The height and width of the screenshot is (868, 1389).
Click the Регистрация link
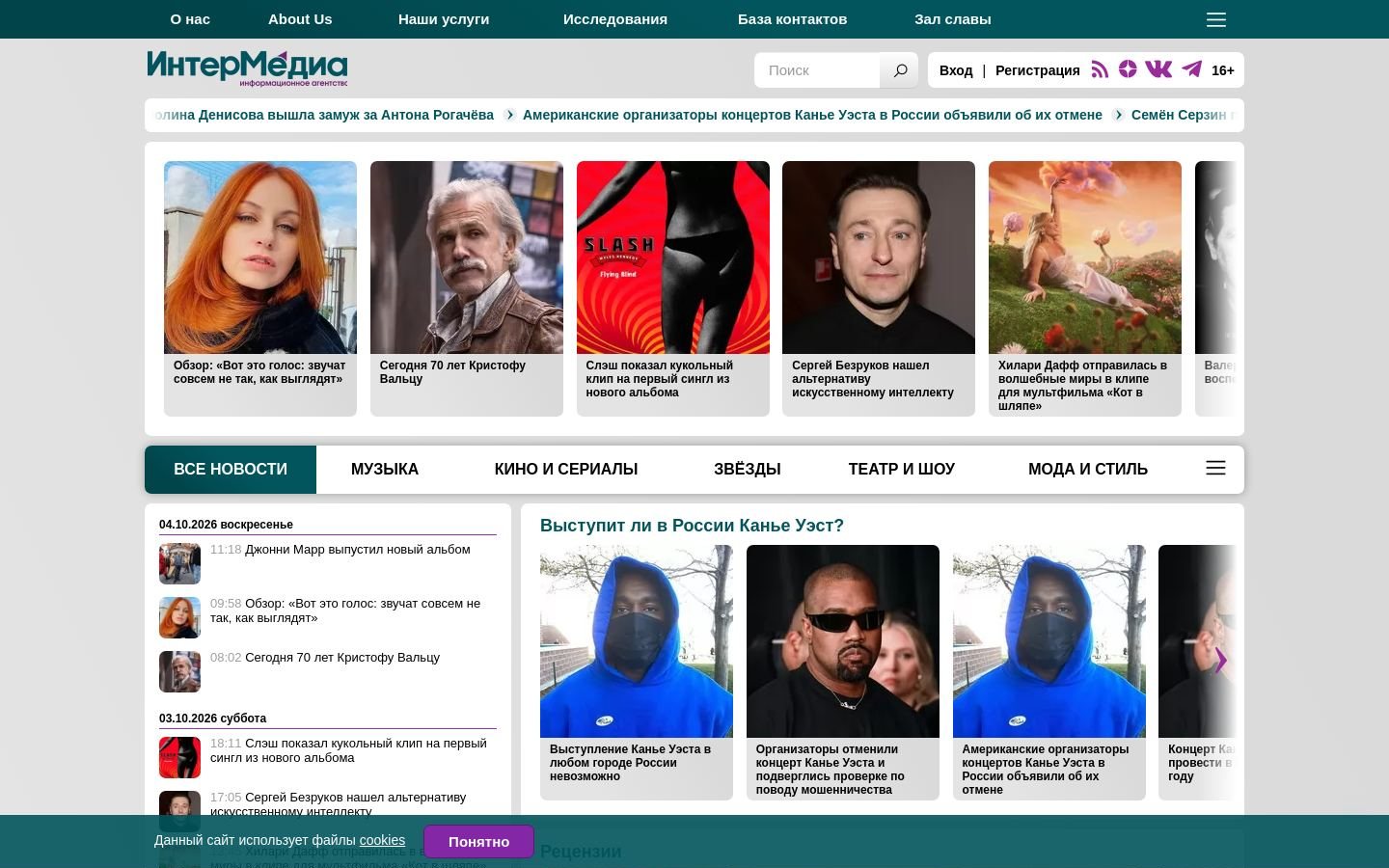click(1038, 70)
